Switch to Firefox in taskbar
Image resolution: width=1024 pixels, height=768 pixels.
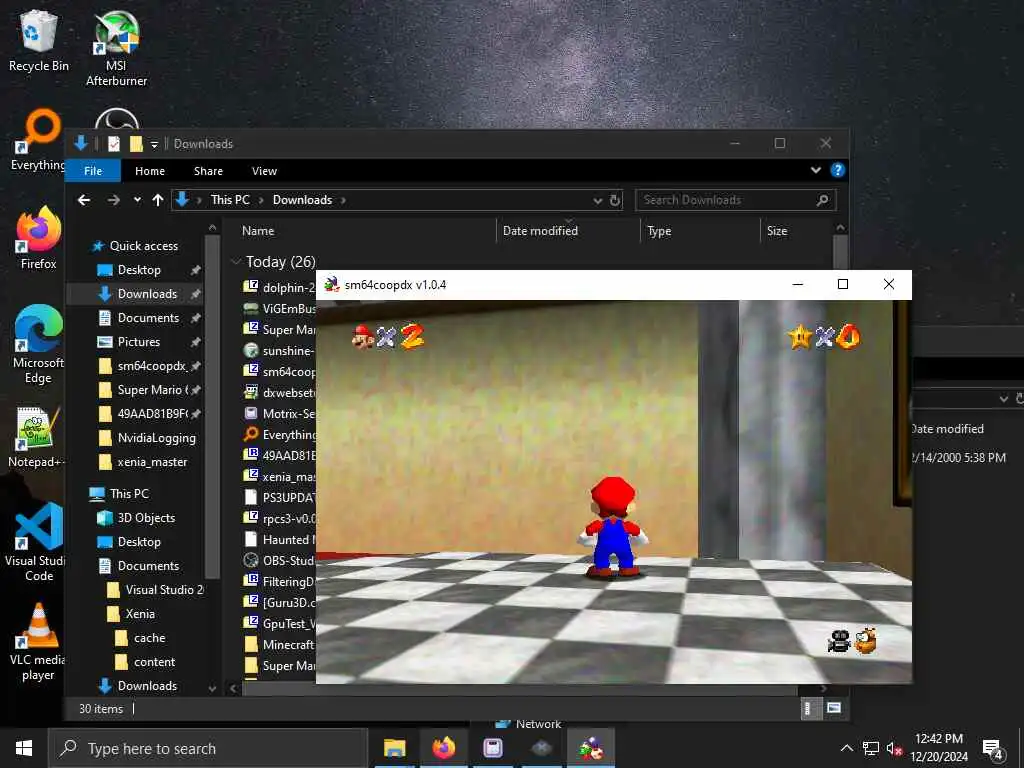click(x=444, y=748)
